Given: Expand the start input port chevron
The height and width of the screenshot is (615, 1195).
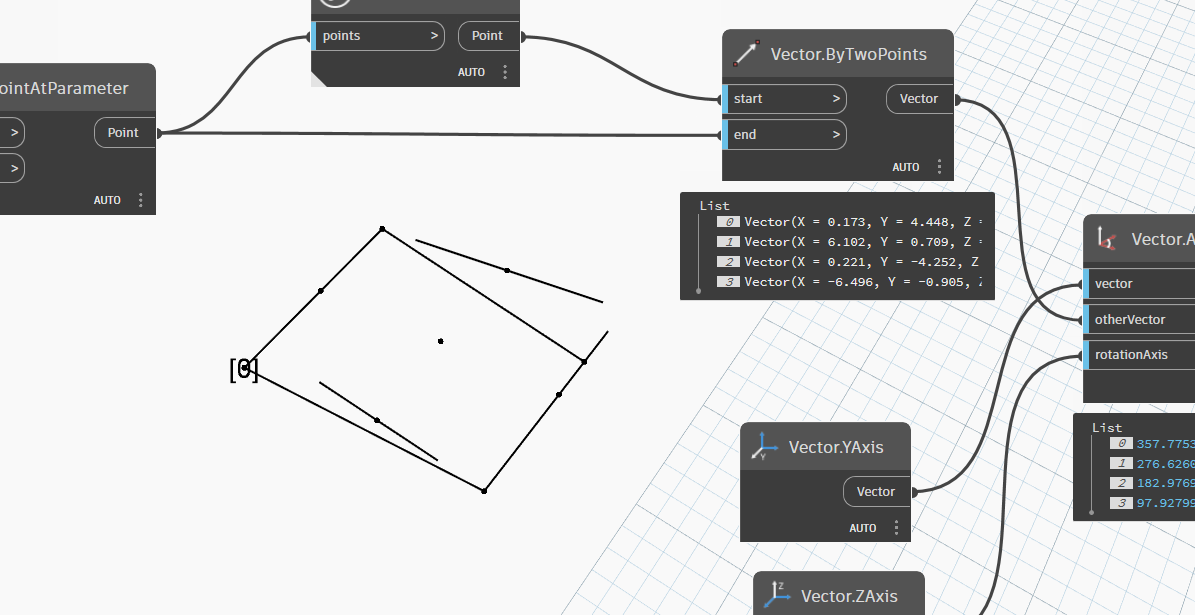Looking at the screenshot, I should coord(836,98).
